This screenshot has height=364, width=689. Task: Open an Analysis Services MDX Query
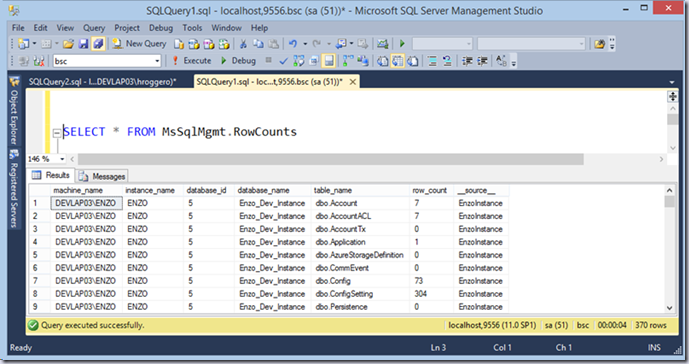tap(194, 44)
